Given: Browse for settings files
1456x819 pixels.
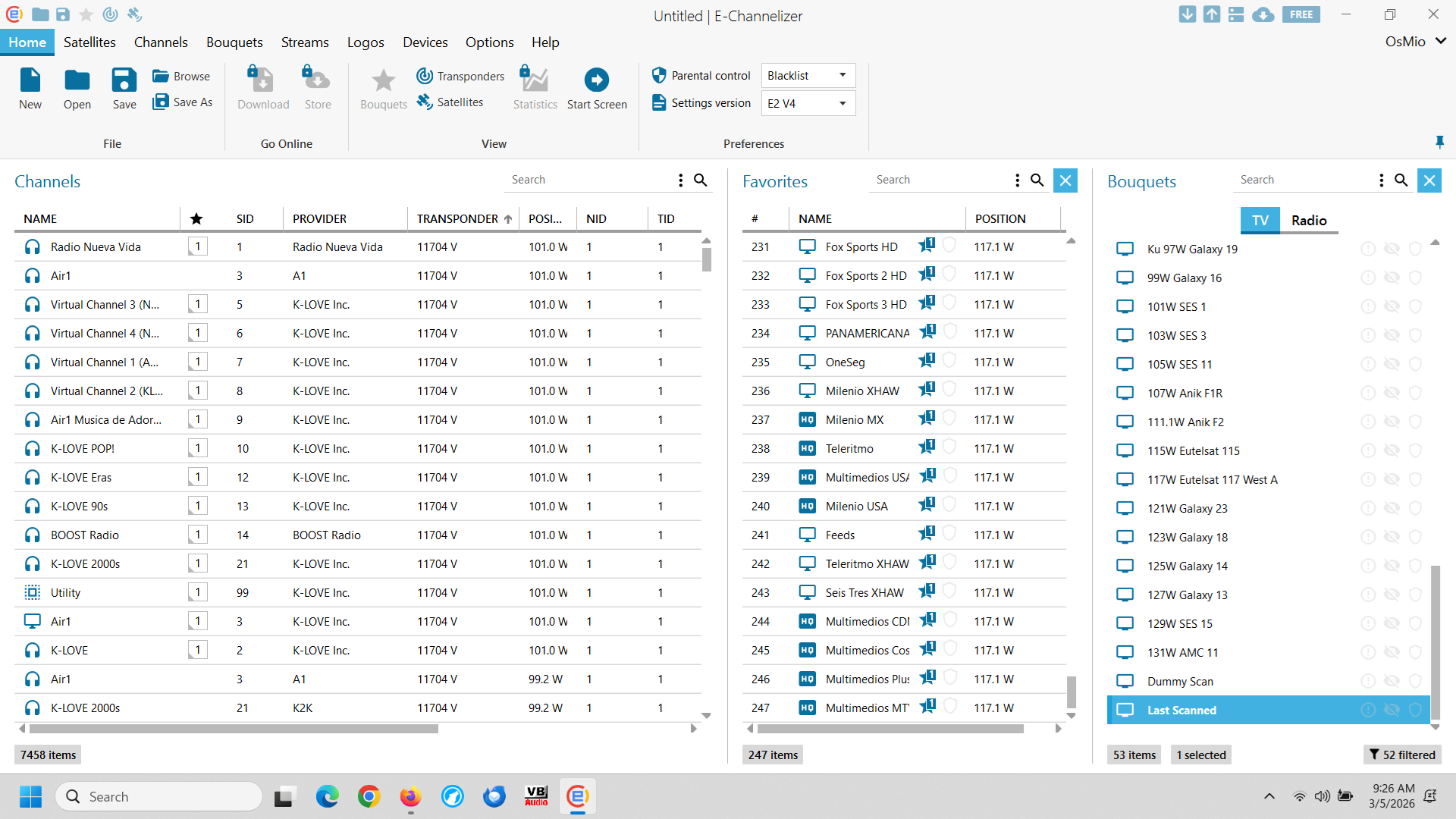Looking at the screenshot, I should coord(181,76).
